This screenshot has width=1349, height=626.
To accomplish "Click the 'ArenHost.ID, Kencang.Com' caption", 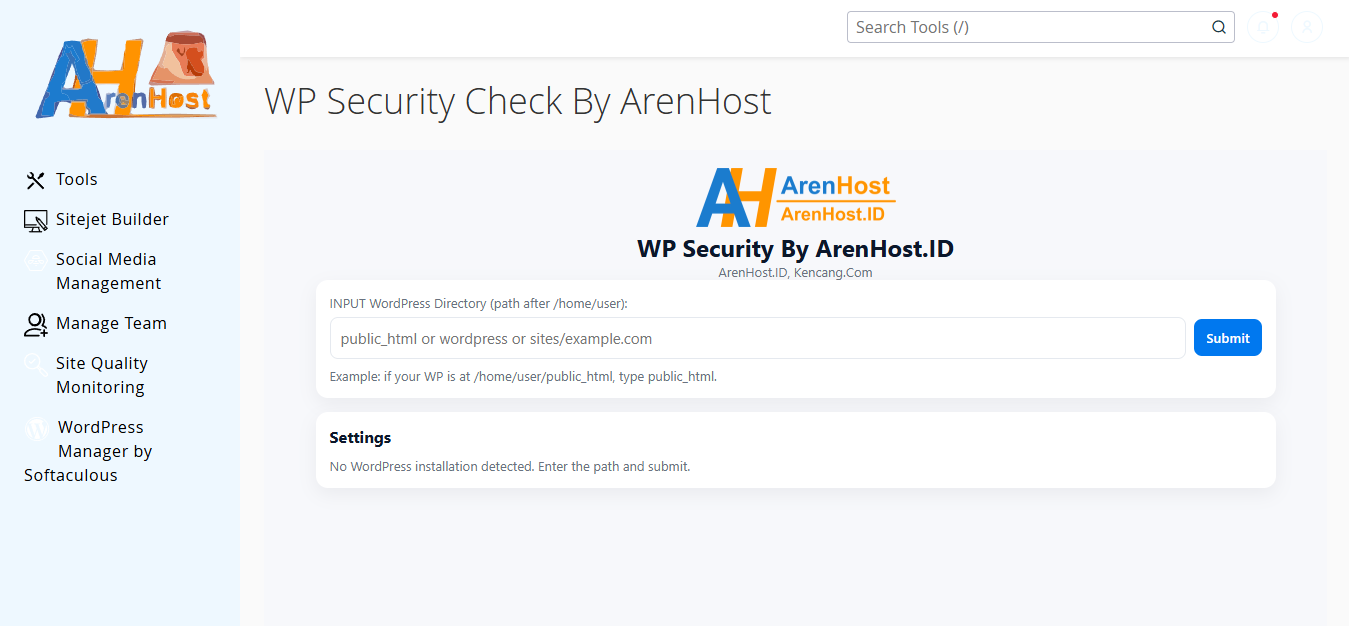I will point(795,272).
